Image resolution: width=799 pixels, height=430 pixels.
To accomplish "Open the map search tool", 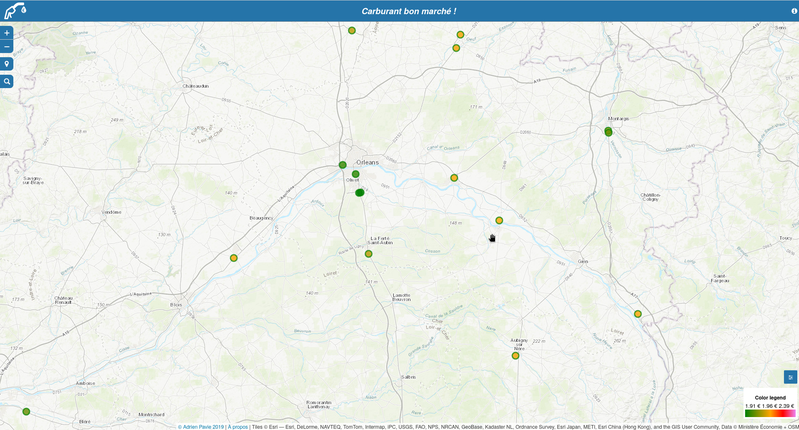I will point(7,81).
